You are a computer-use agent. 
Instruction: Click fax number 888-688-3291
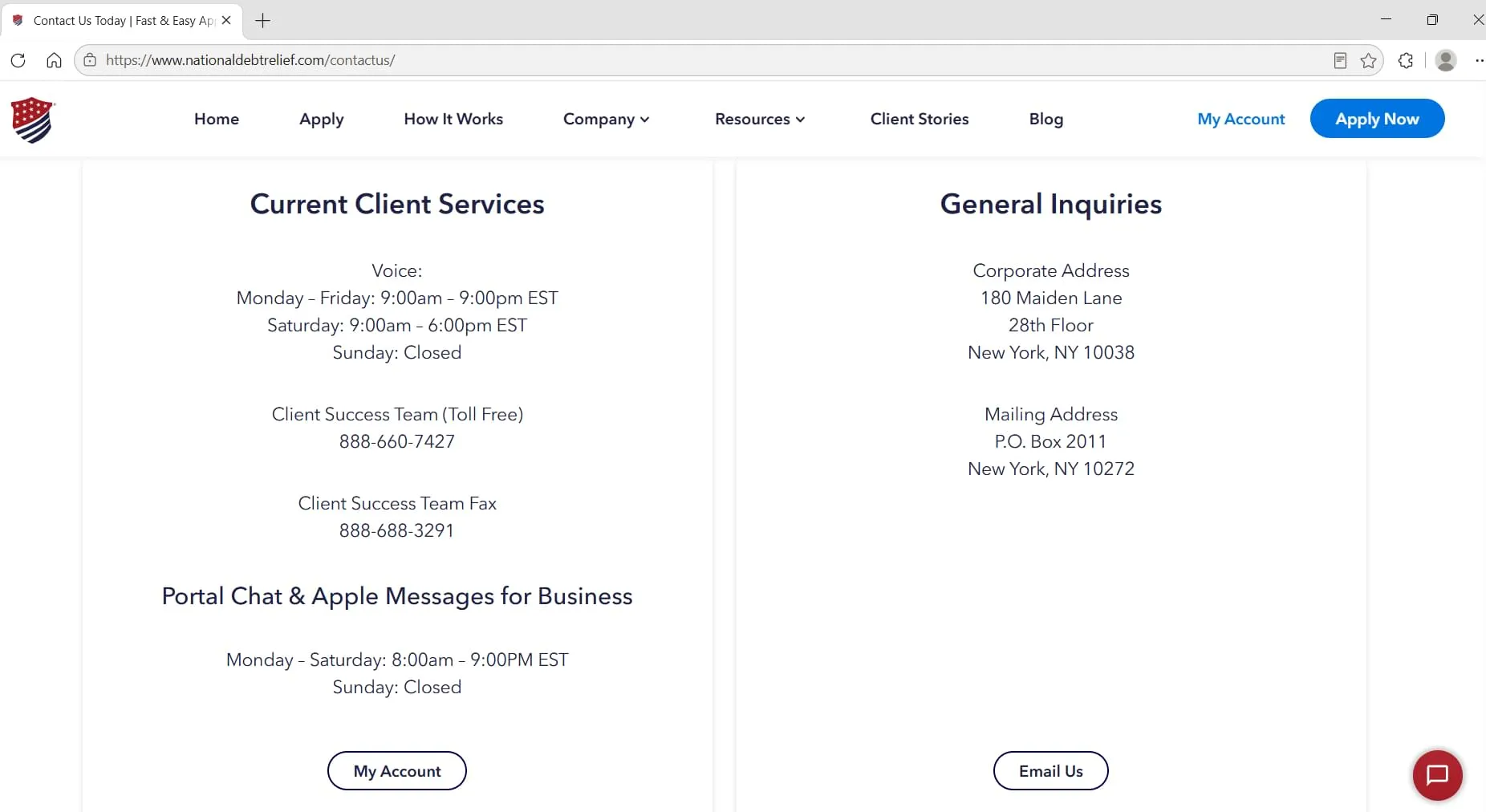click(x=397, y=530)
